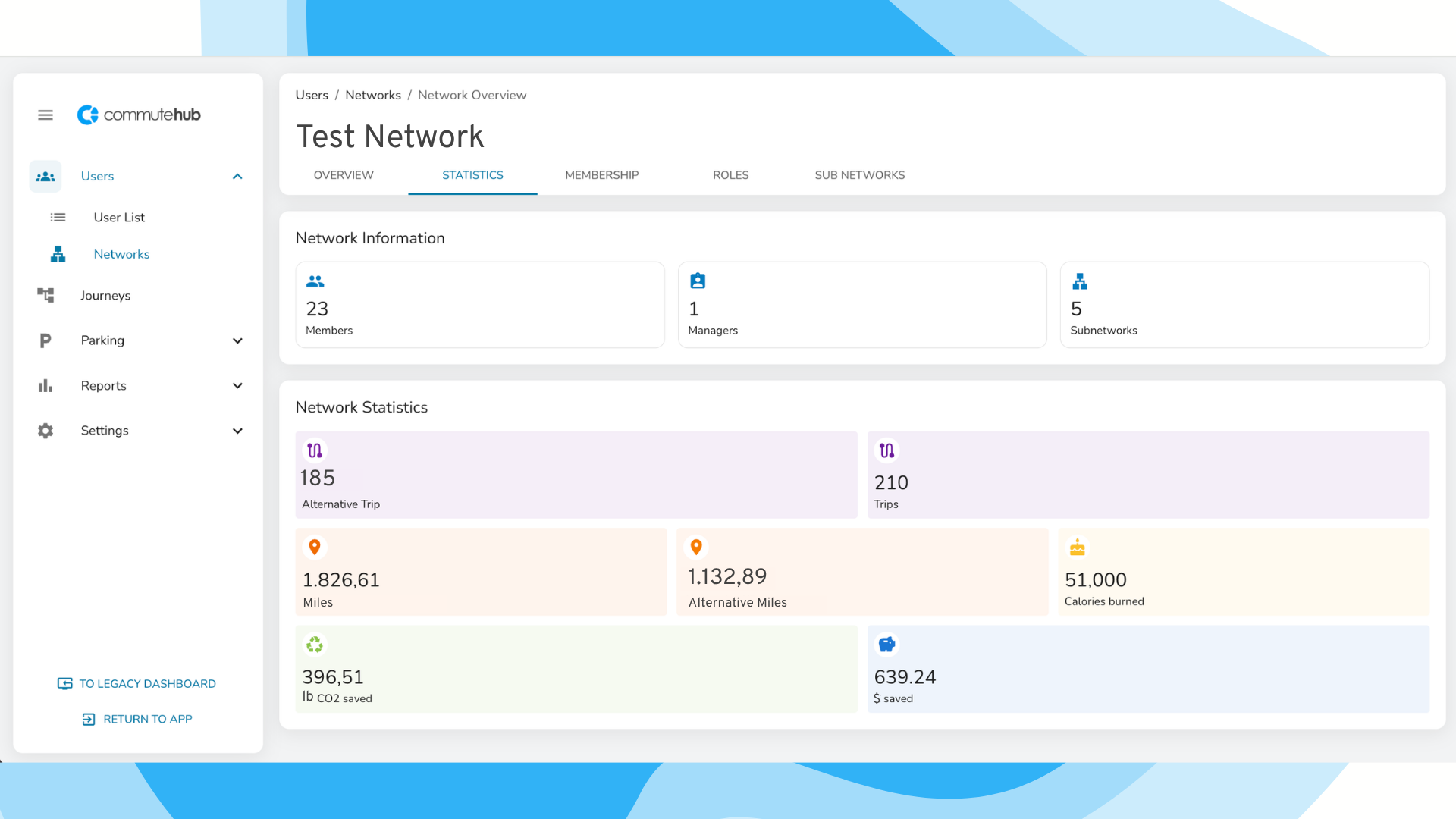Viewport: 1456px width, 819px height.
Task: Go to the legacy dashboard link
Action: tap(137, 684)
